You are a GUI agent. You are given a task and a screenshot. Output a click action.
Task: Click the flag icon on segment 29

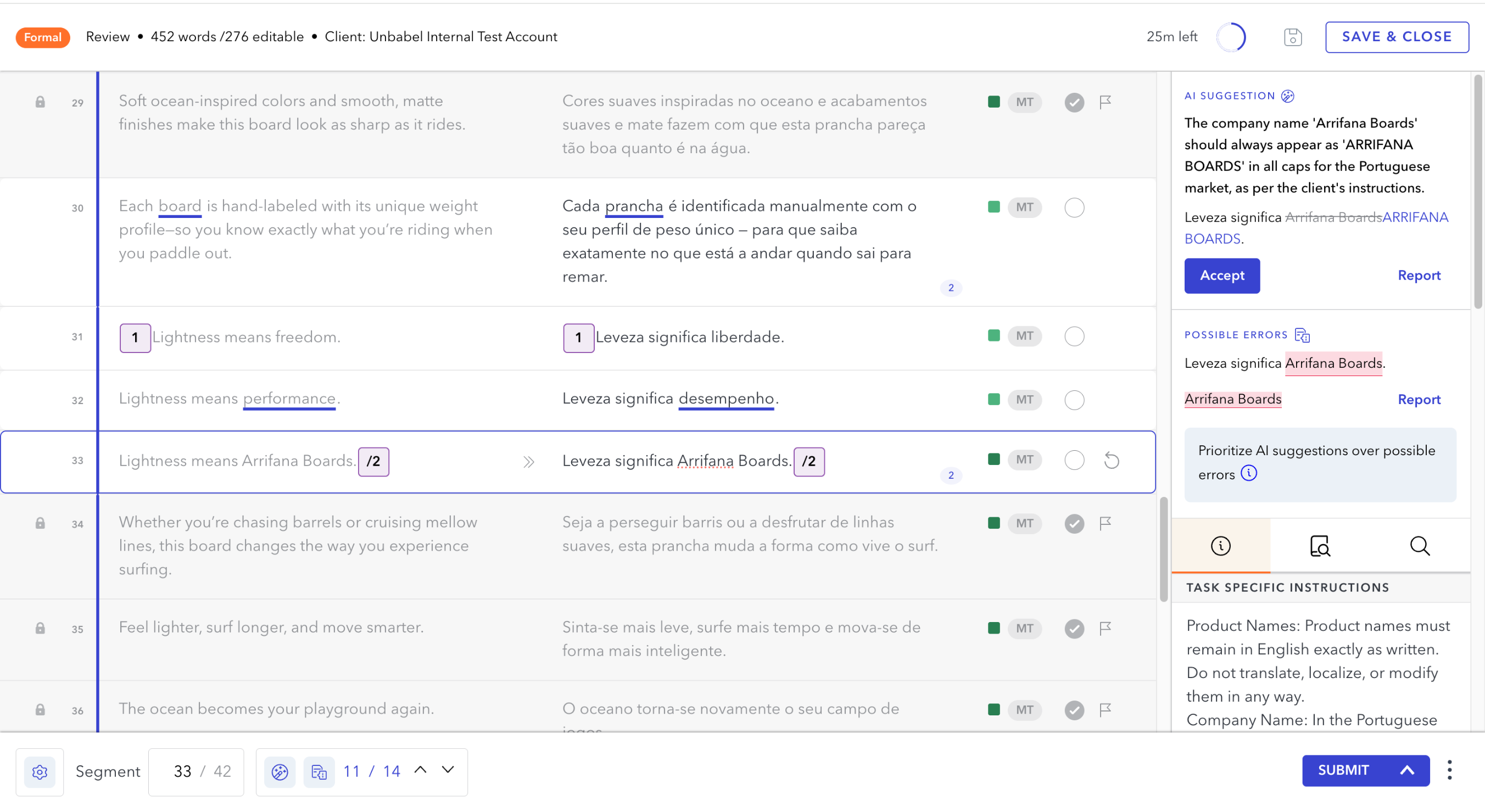coord(1105,102)
